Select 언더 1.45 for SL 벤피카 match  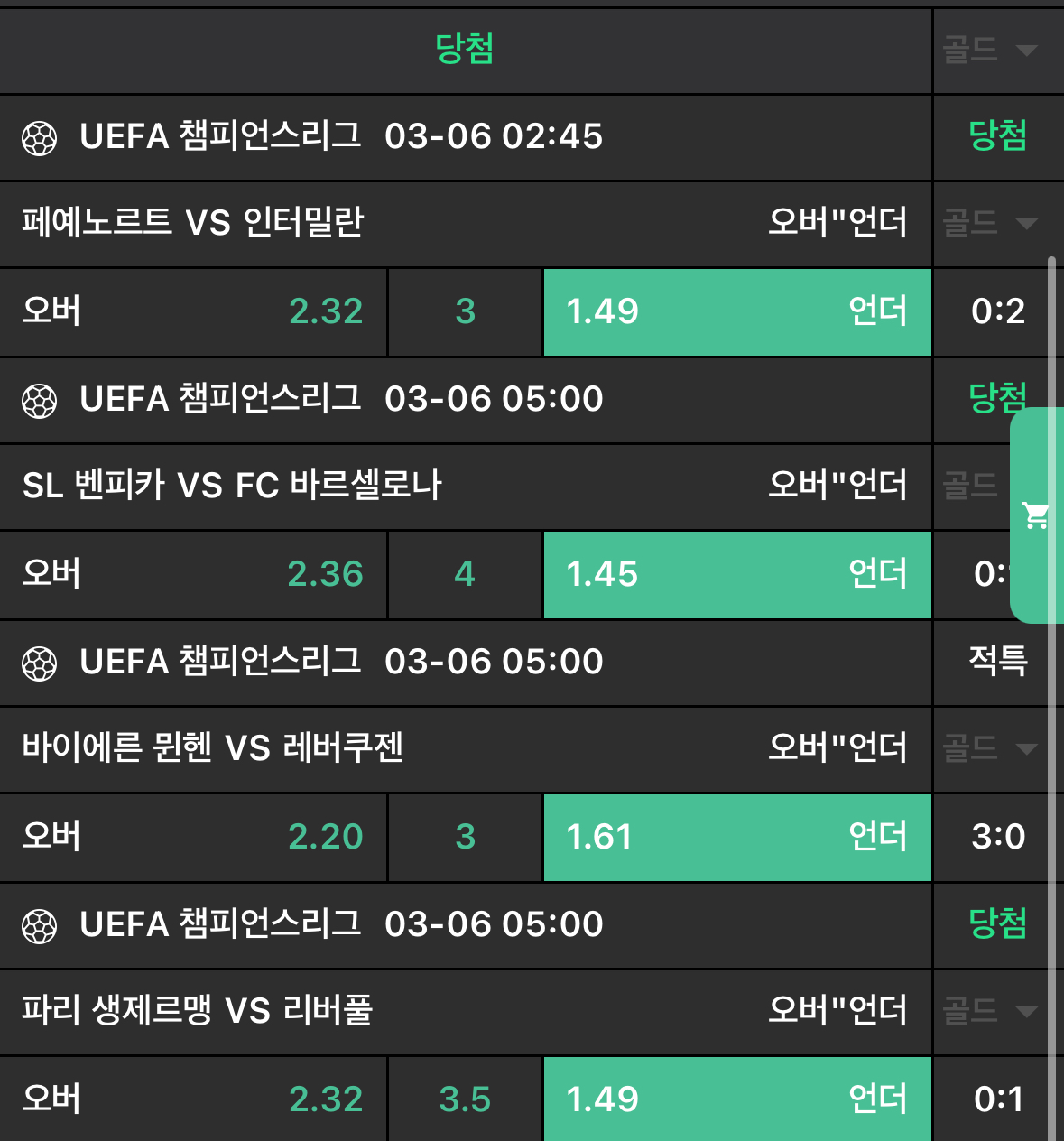736,574
